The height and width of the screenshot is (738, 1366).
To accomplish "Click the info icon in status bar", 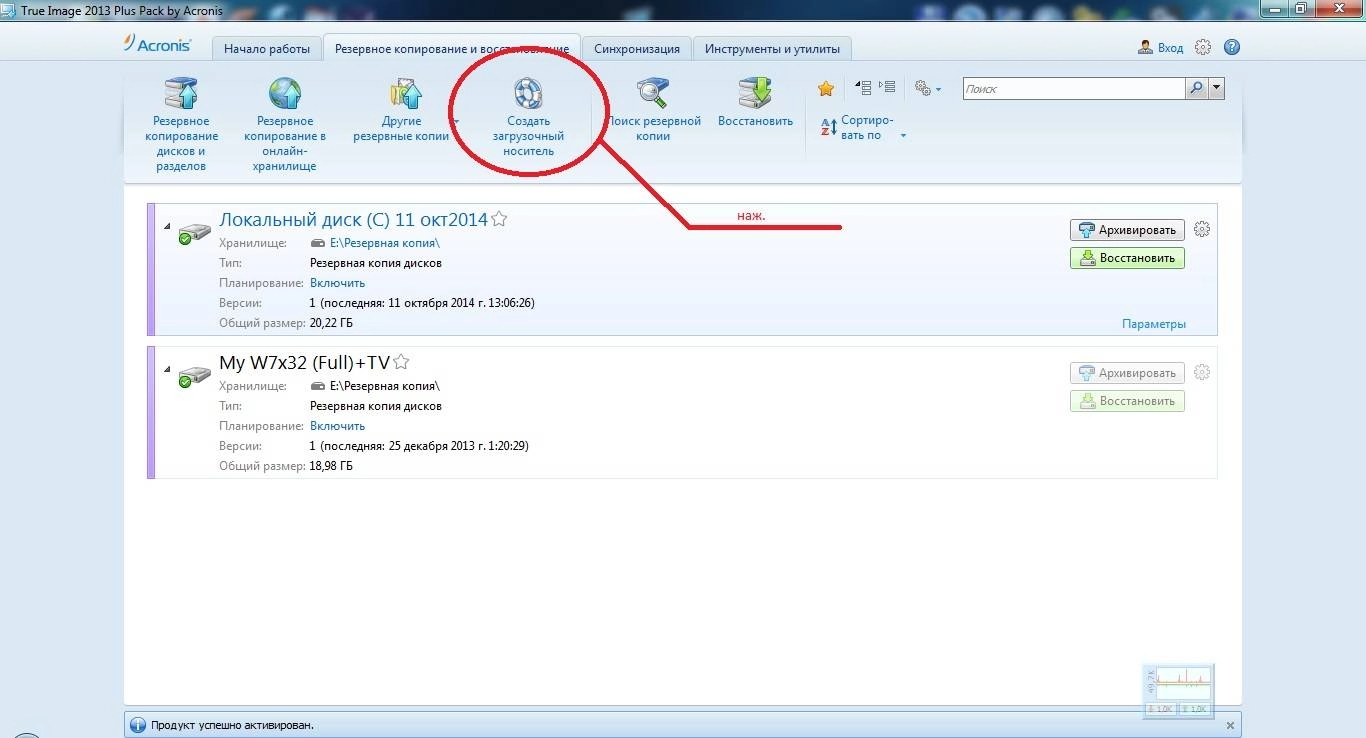I will click(x=137, y=725).
